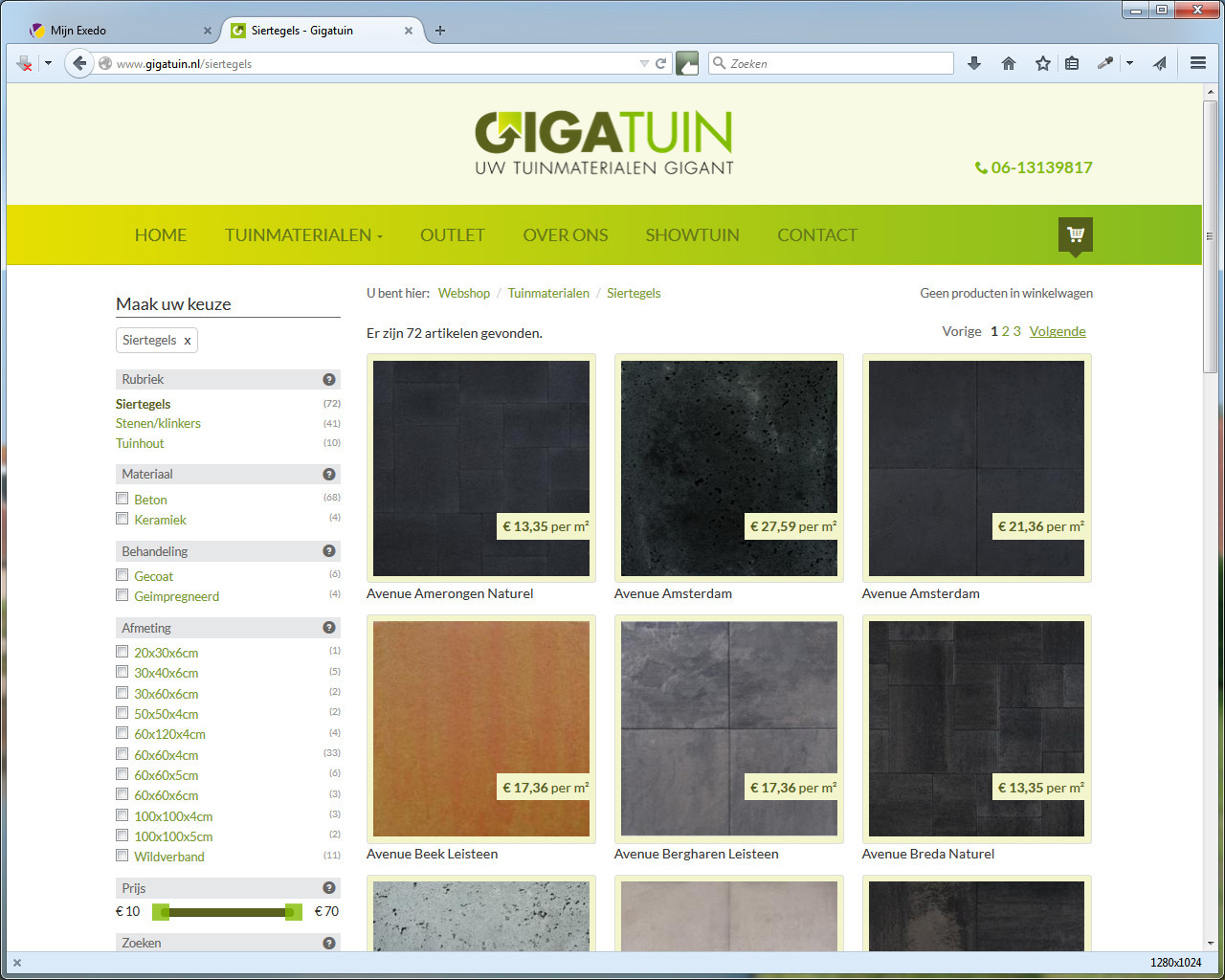Click the dark green price slider track
This screenshot has width=1225, height=980.
click(x=227, y=912)
